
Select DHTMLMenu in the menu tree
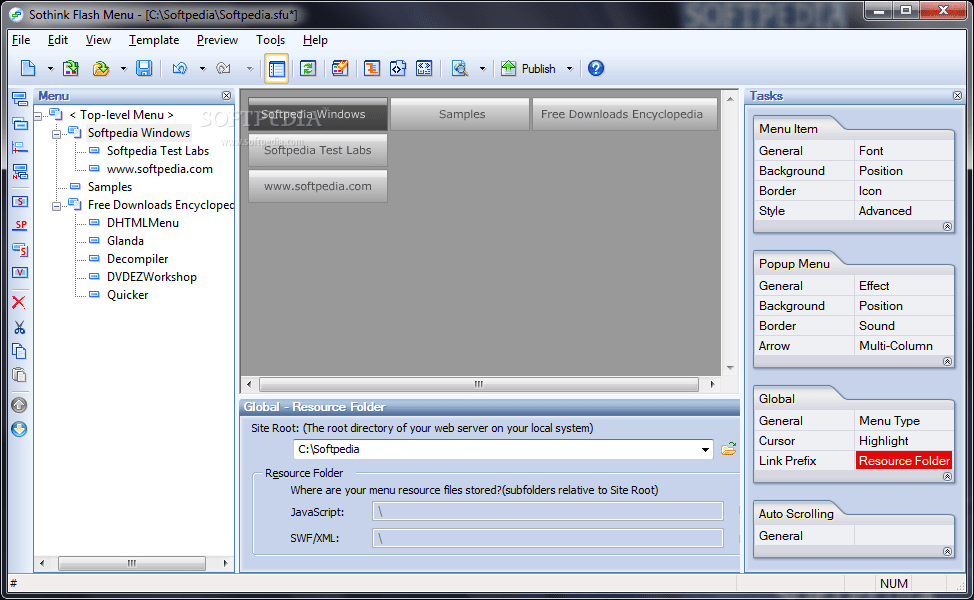pyautogui.click(x=143, y=223)
